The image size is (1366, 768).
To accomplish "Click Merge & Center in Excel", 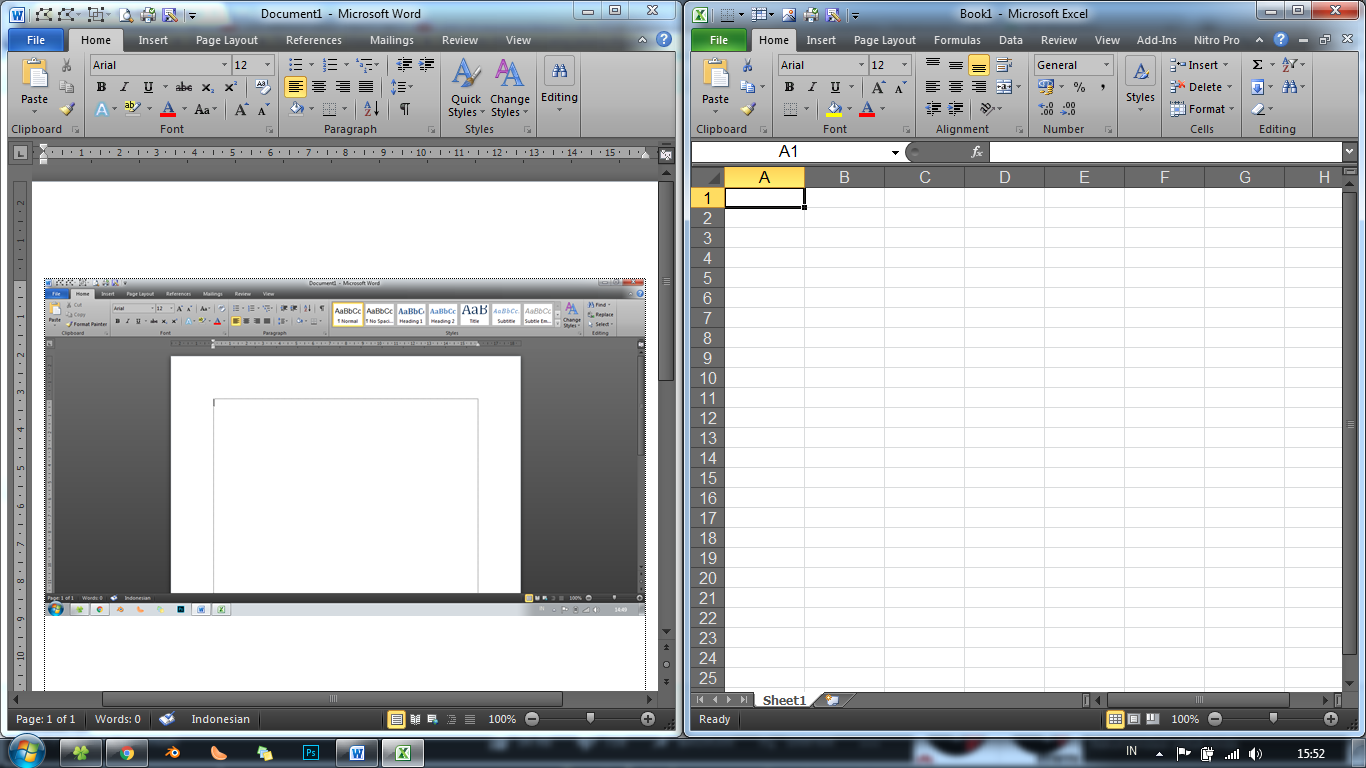I will pyautogui.click(x=1004, y=87).
